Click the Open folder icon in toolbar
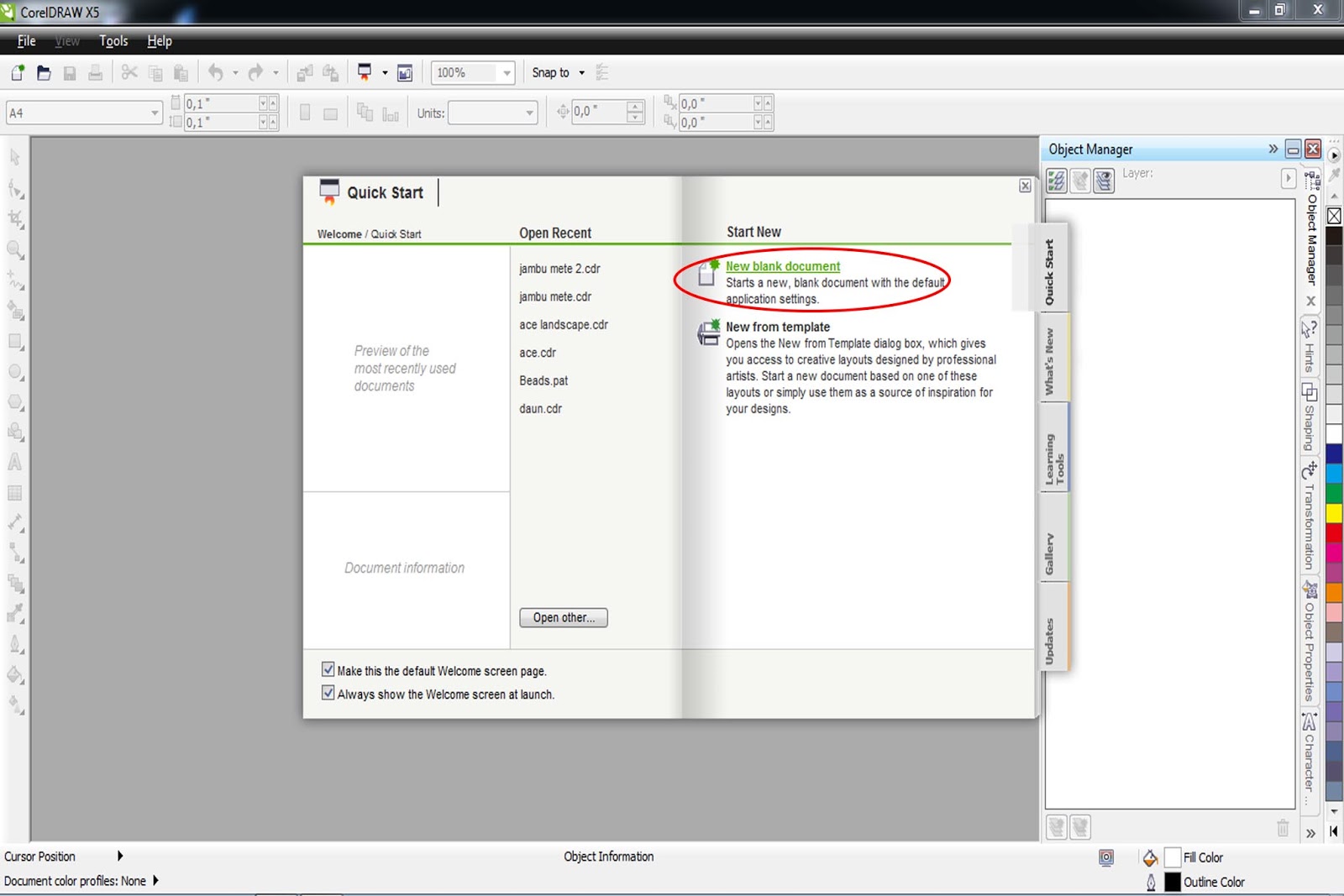The height and width of the screenshot is (896, 1344). [x=44, y=73]
